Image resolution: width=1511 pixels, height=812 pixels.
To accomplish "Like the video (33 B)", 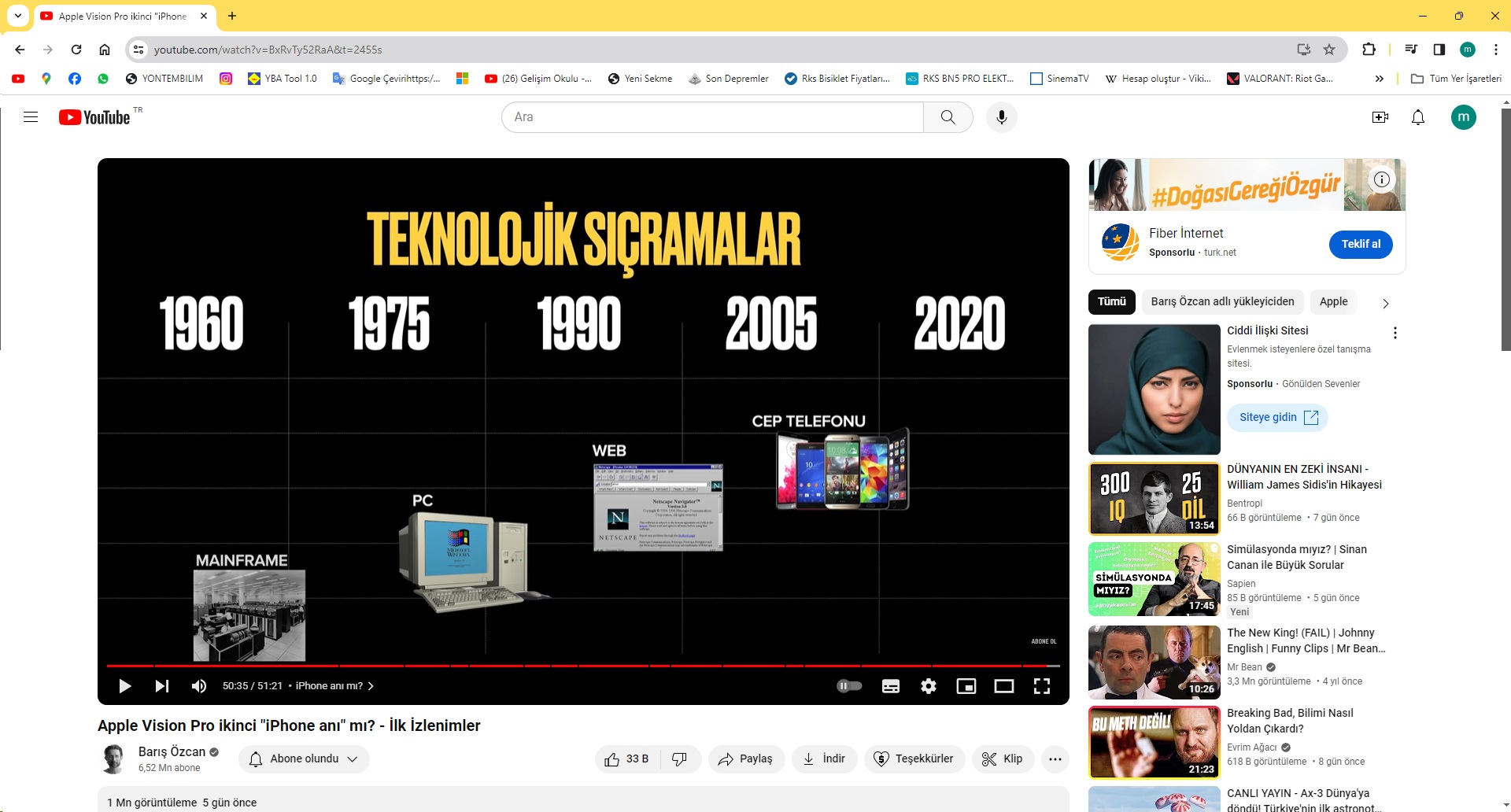I will [627, 759].
